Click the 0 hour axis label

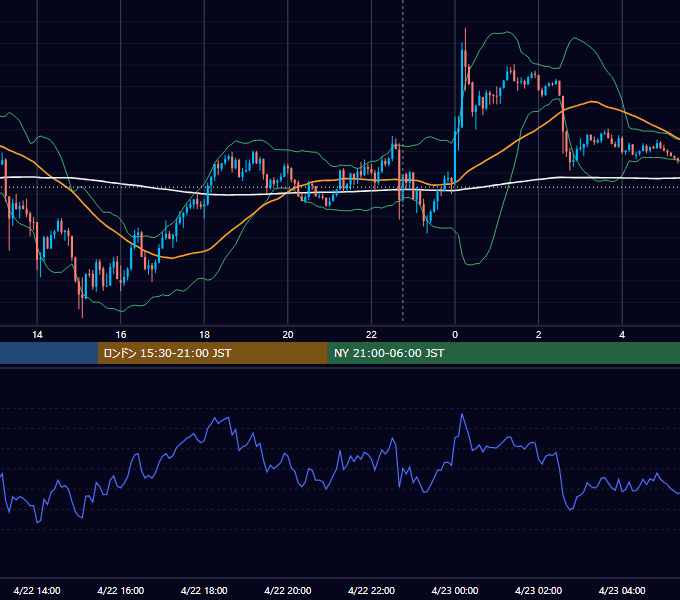[x=455, y=335]
